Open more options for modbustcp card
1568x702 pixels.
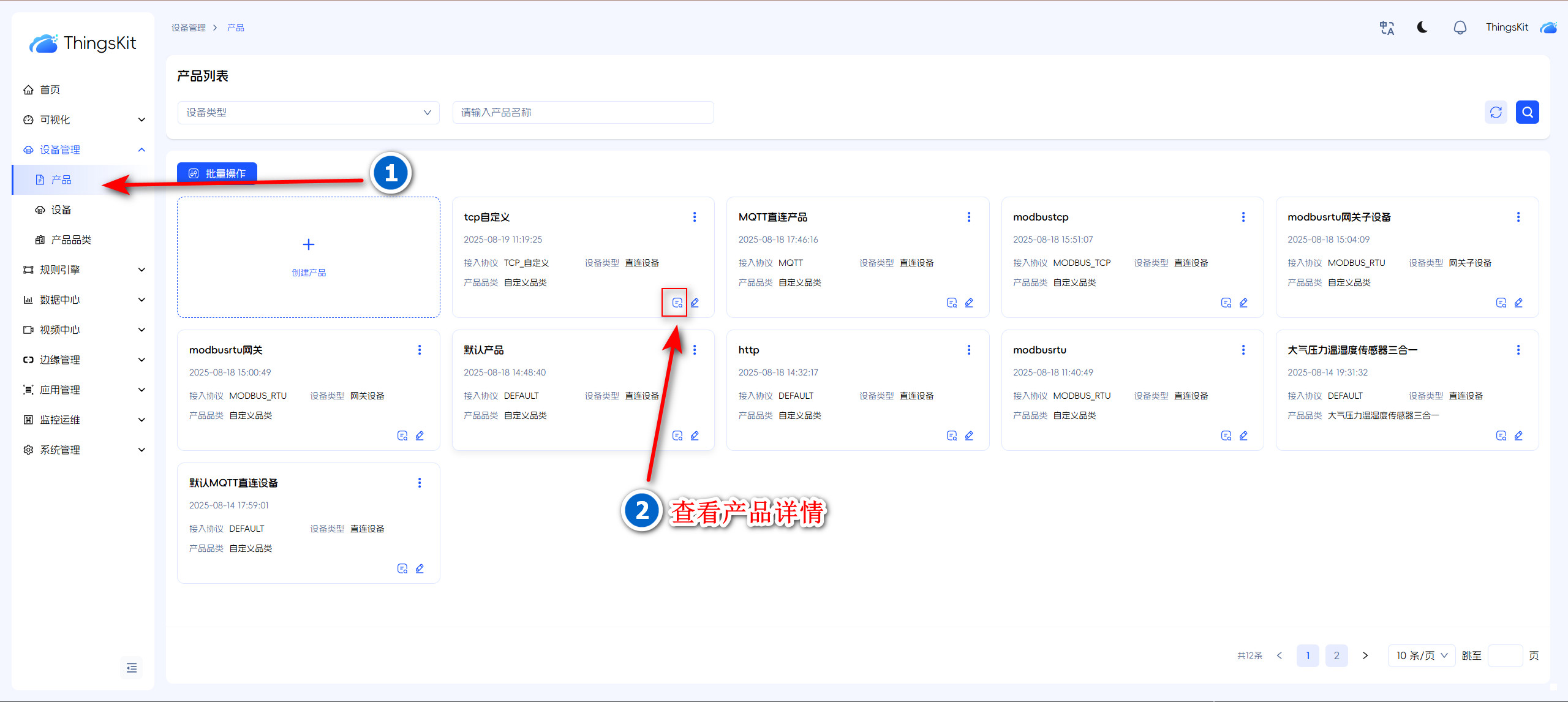point(1243,217)
